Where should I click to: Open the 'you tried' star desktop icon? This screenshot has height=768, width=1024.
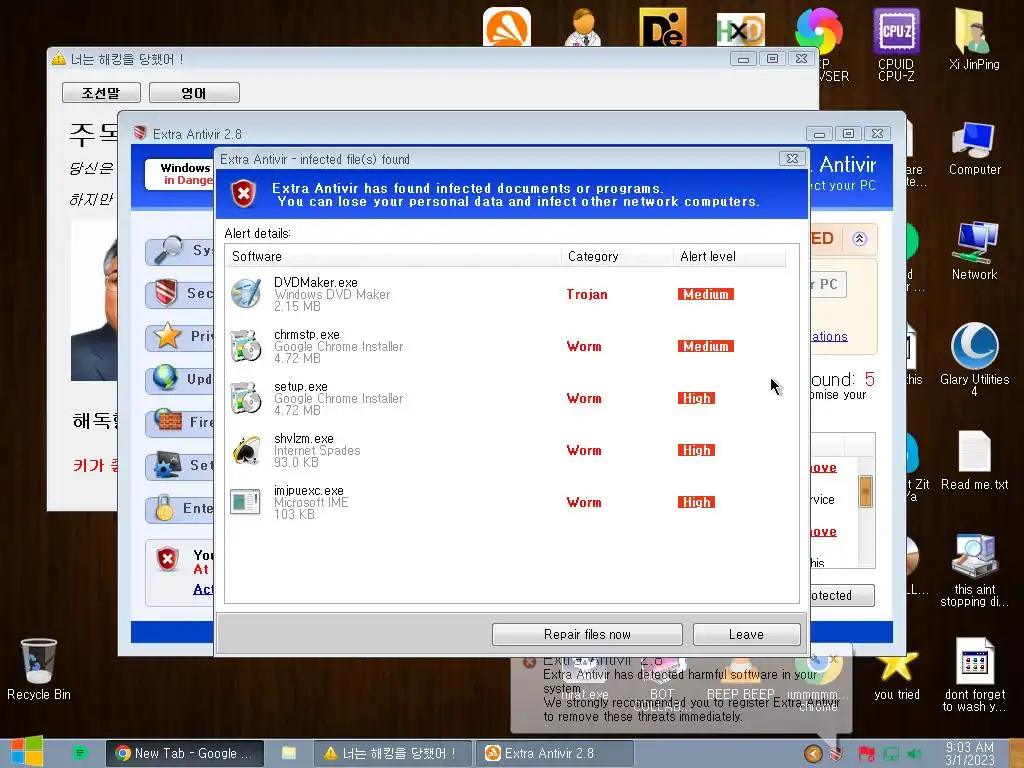pos(897,675)
